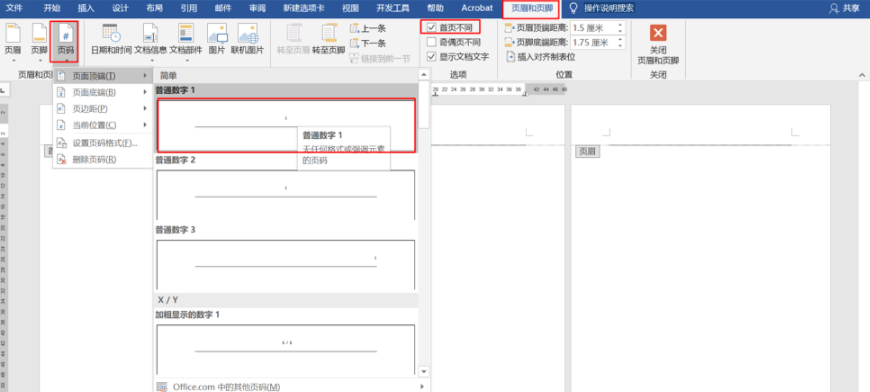Click the 转至页脚 go to footer button

(328, 39)
